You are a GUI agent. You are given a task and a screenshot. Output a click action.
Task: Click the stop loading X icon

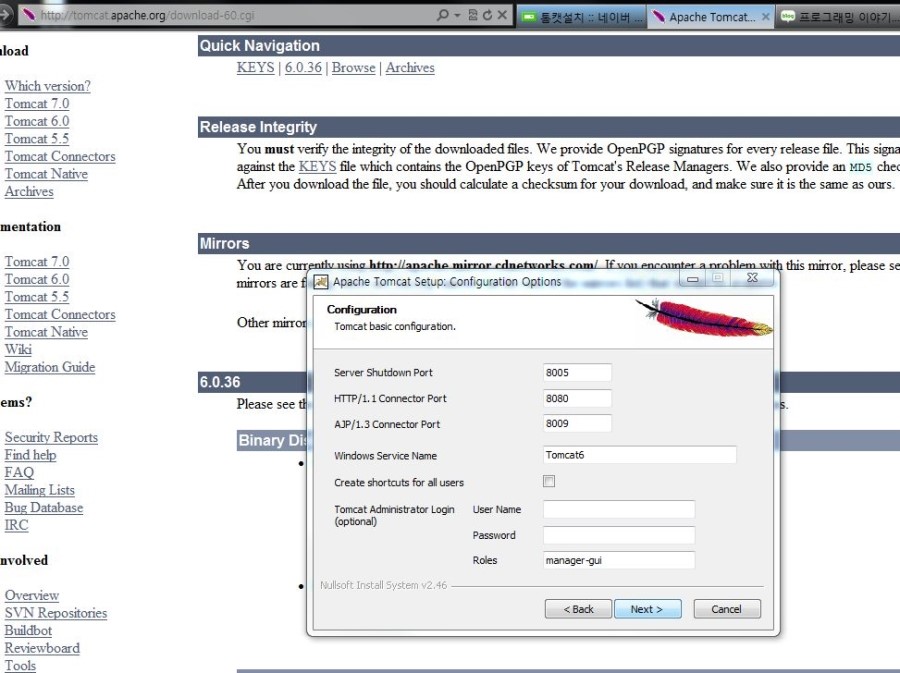pyautogui.click(x=502, y=15)
